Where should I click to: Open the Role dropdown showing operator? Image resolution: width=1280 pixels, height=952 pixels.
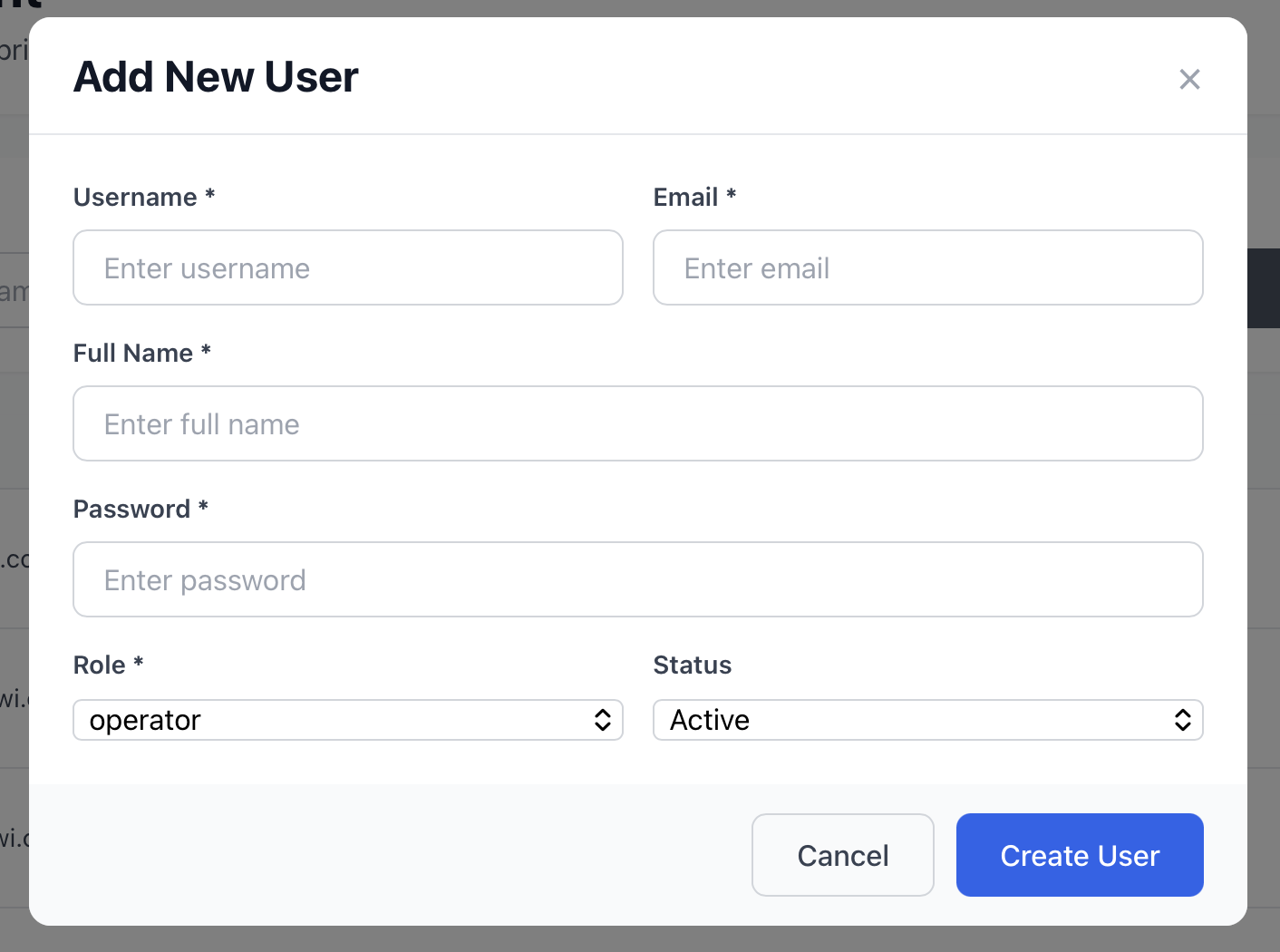[x=335, y=720]
